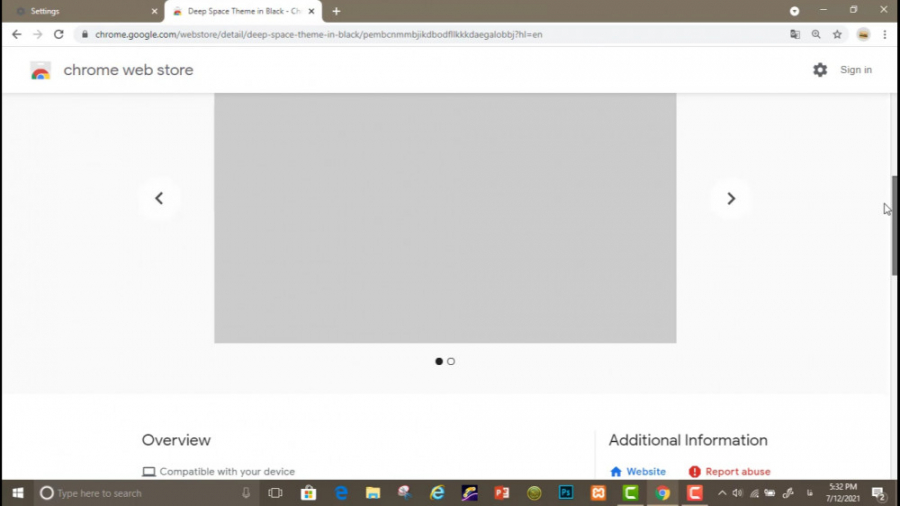900x506 pixels.
Task: Open the translate page icon
Action: [x=795, y=34]
